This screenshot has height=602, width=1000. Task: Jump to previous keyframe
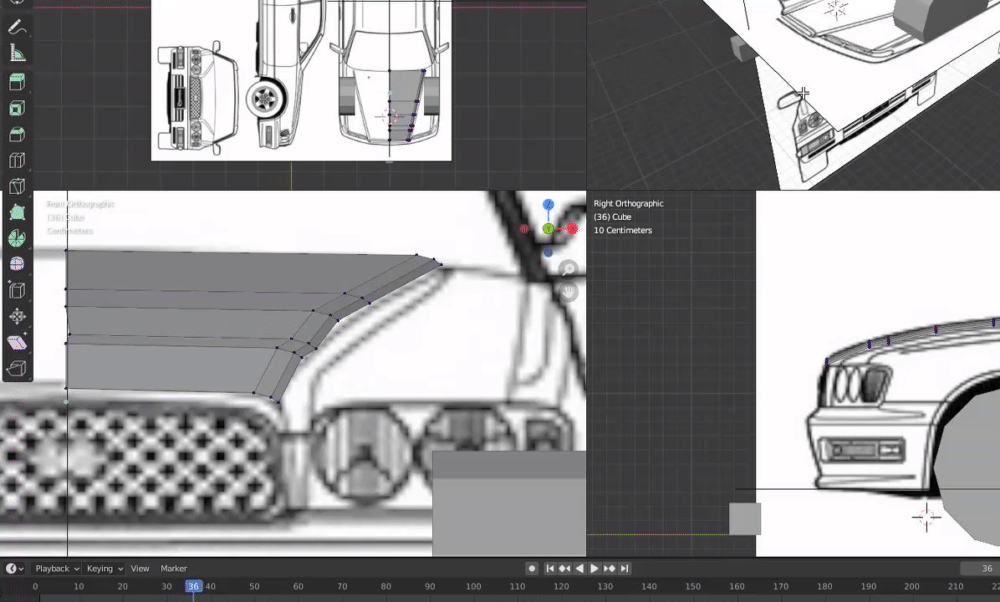pos(564,568)
